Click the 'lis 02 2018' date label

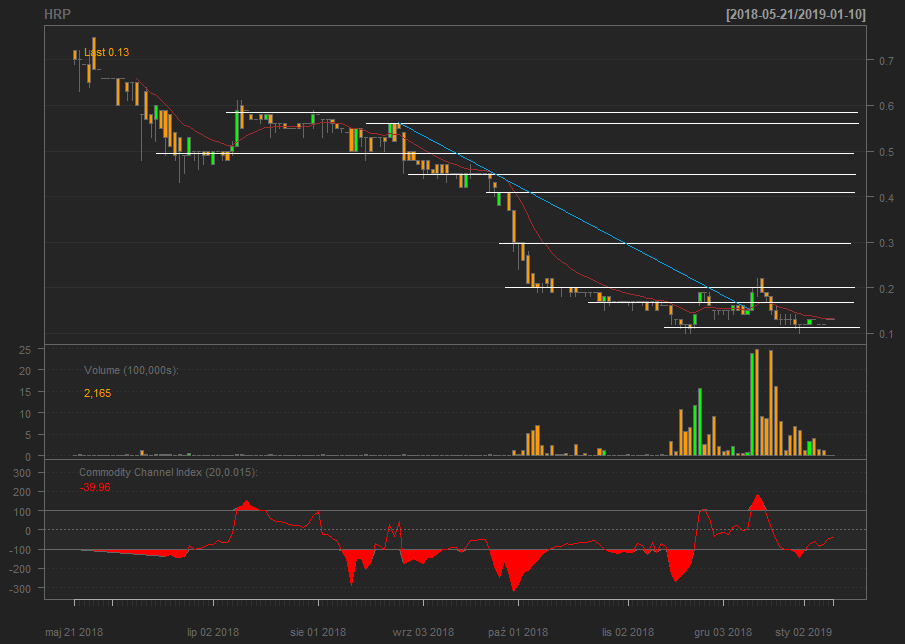(628, 632)
